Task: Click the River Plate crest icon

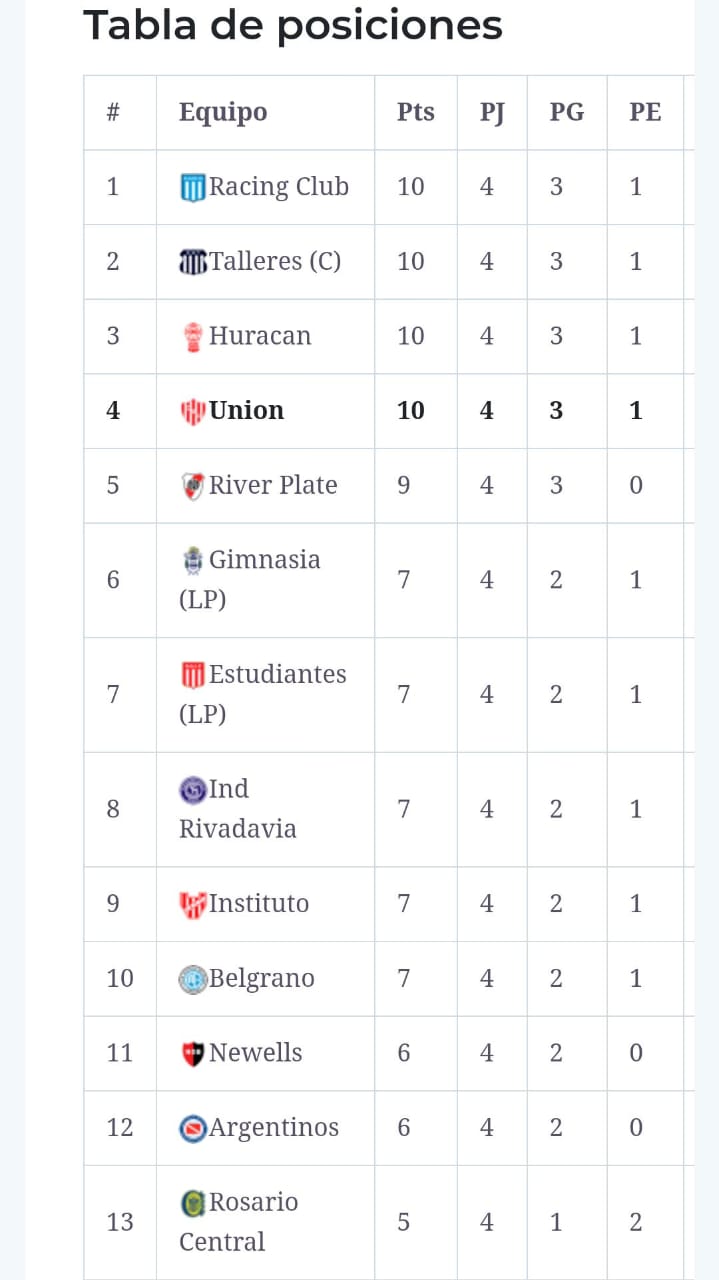Action: [193, 486]
